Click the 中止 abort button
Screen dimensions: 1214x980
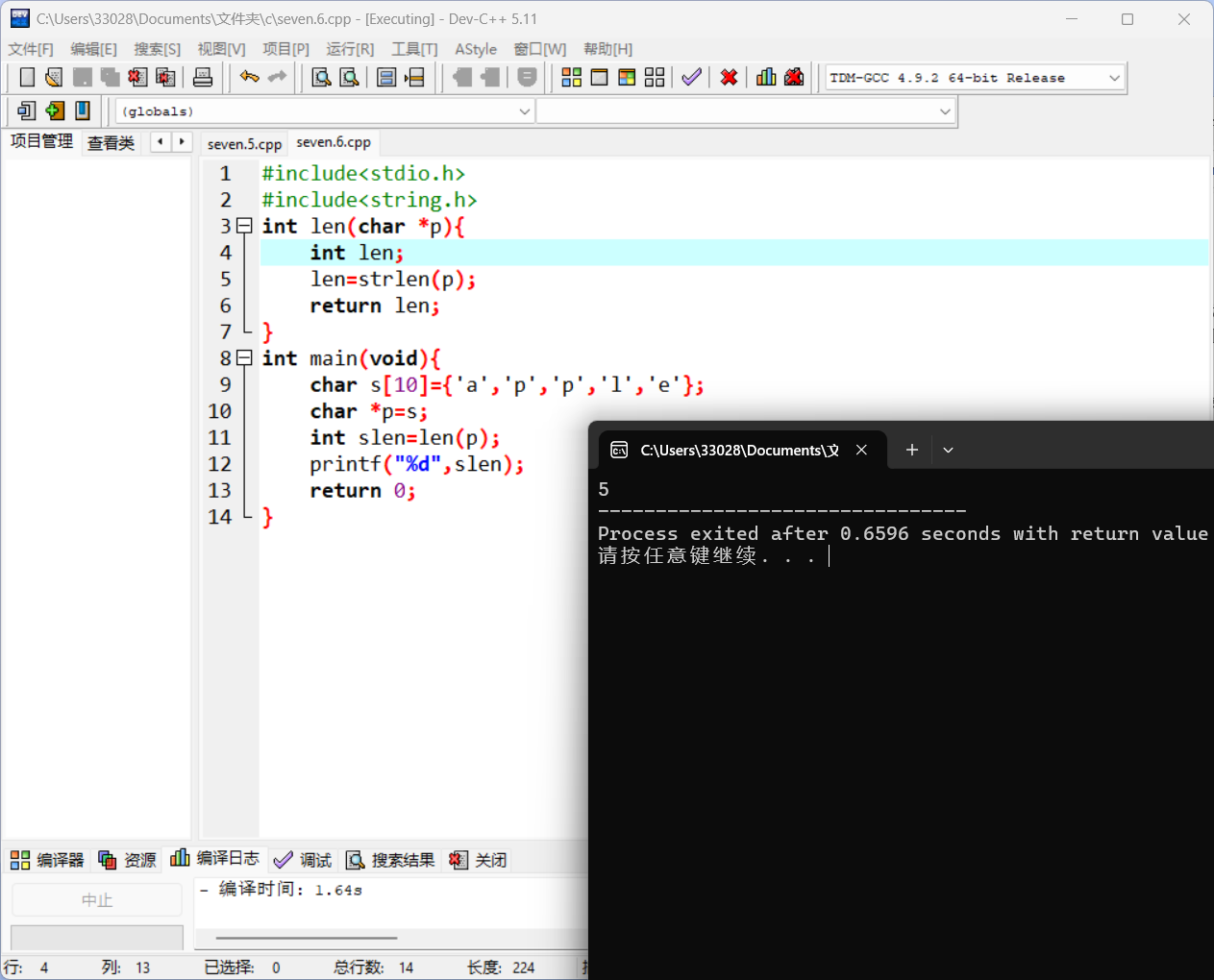coord(97,900)
